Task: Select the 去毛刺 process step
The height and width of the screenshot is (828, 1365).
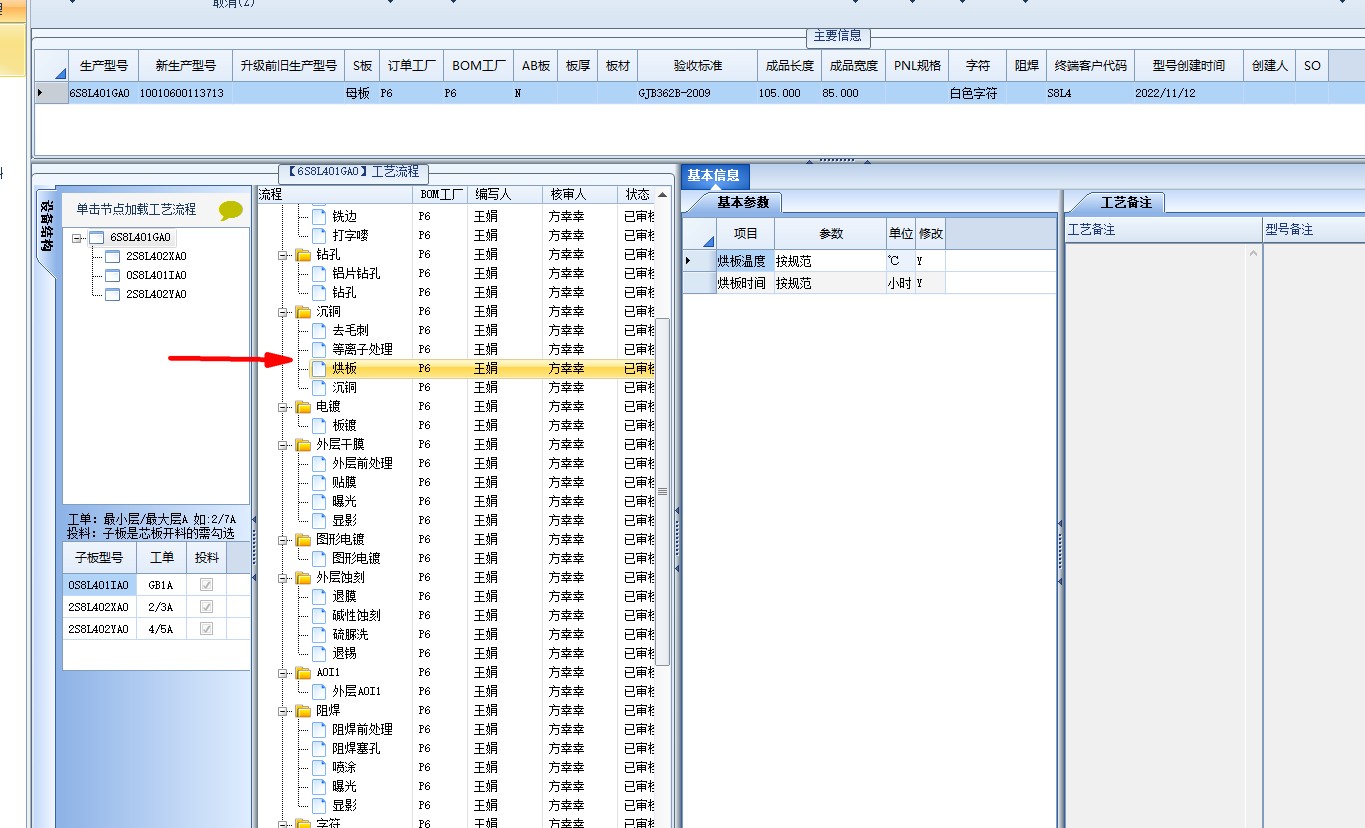Action: click(x=350, y=330)
